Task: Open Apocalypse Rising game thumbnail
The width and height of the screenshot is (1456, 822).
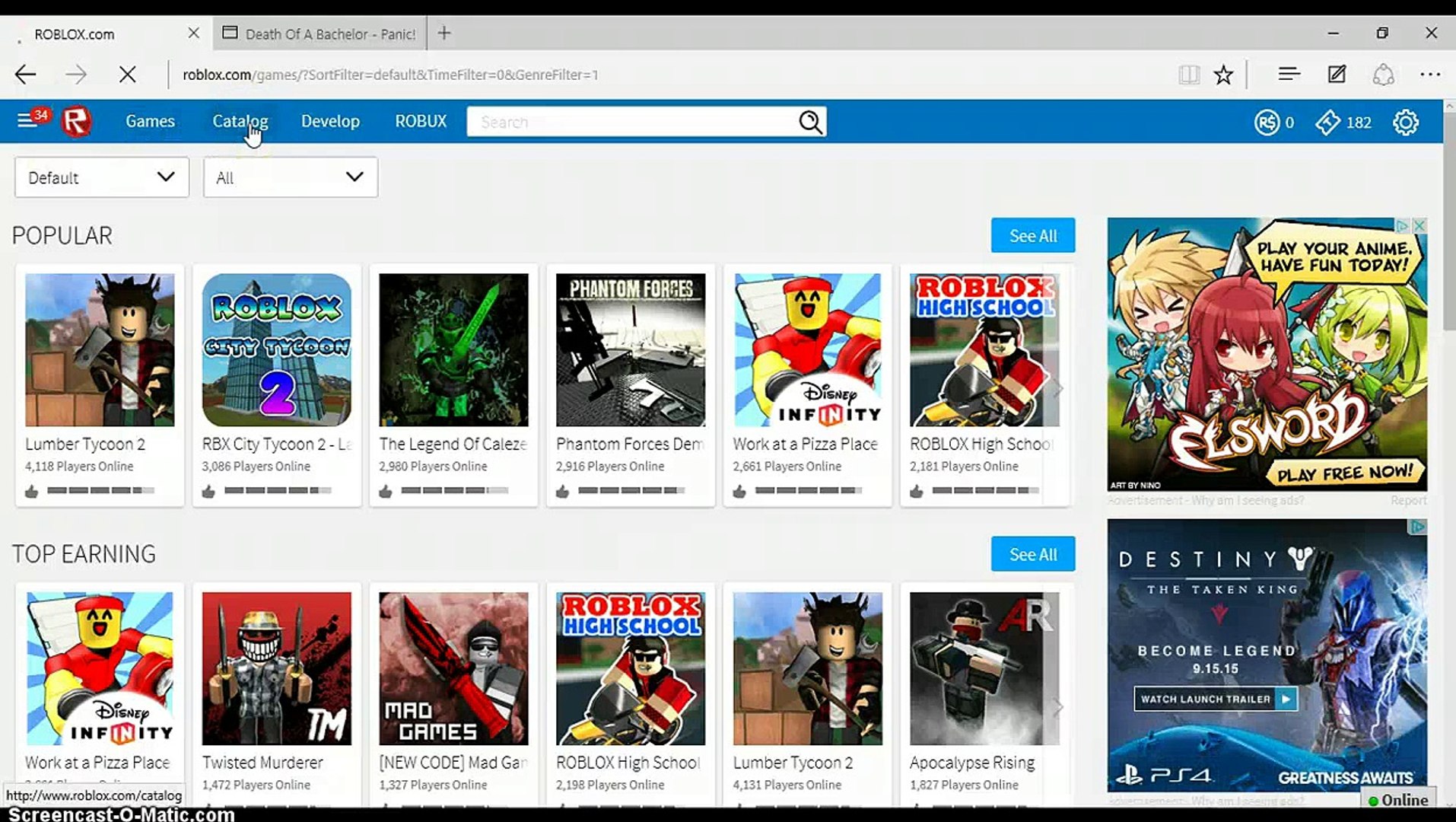Action: (x=984, y=669)
